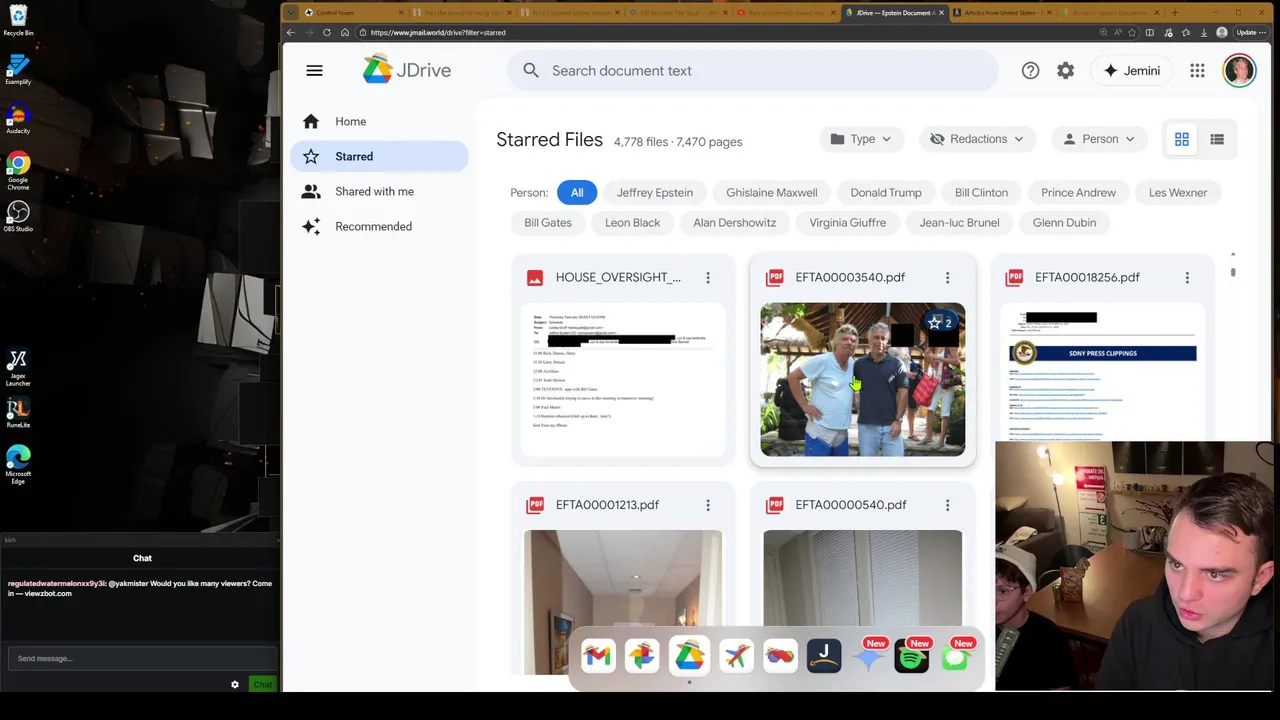Image resolution: width=1280 pixels, height=720 pixels.
Task: Open Recommended in sidebar
Action: (x=379, y=226)
